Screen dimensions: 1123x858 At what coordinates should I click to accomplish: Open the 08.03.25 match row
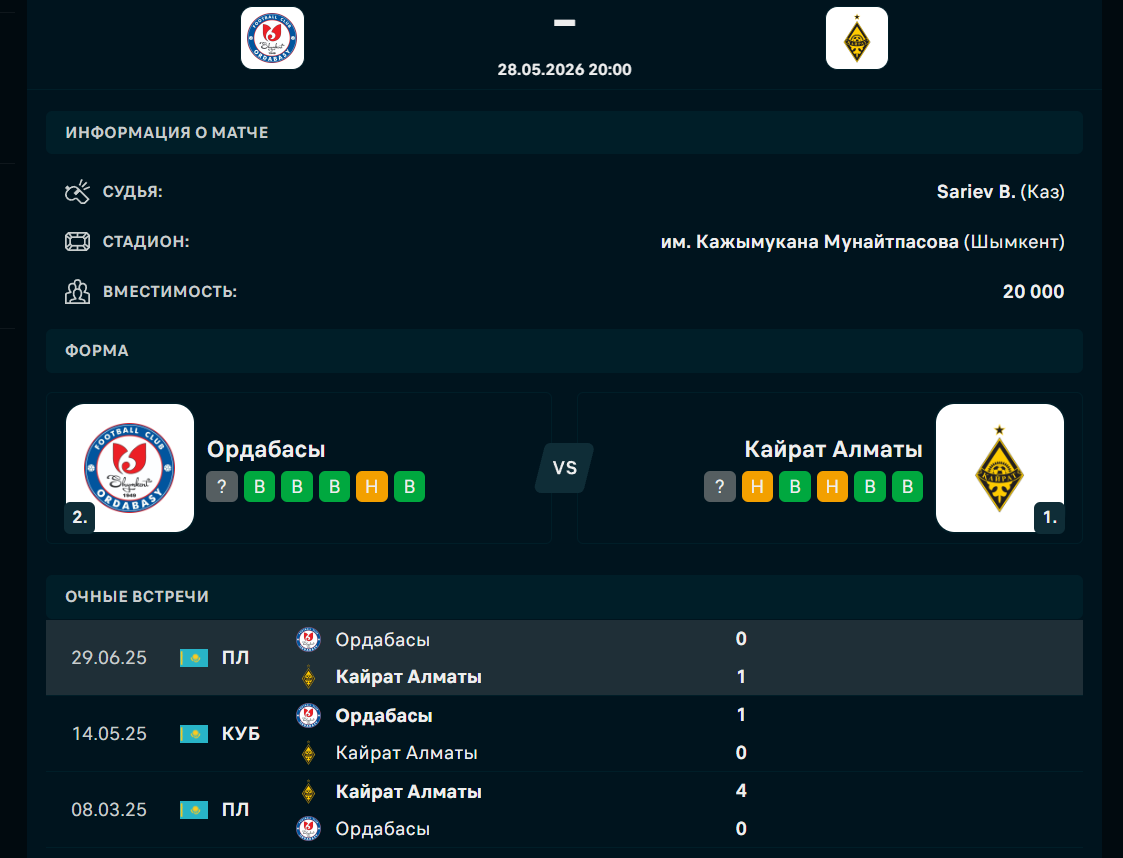(x=564, y=809)
